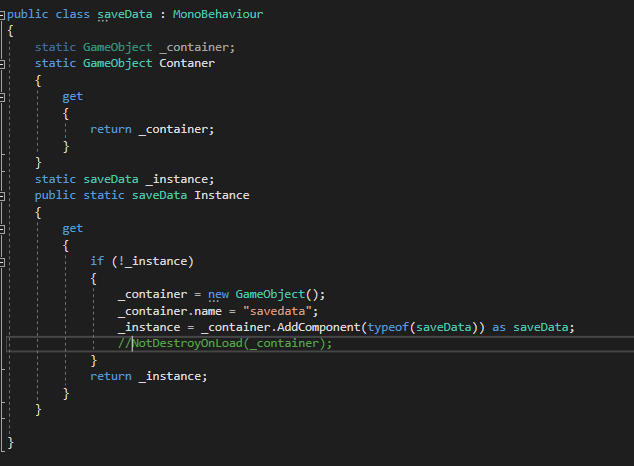
Task: Click the 'static GameObject _container;' field declaration
Action: click(x=135, y=47)
